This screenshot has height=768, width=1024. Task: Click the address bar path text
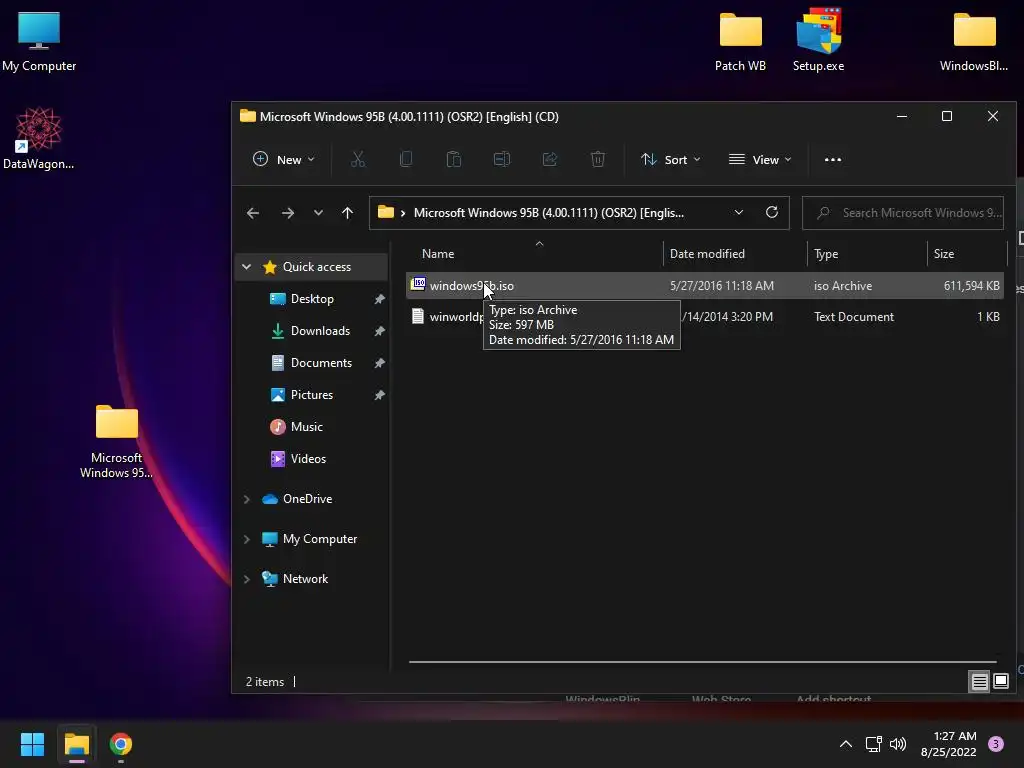[549, 213]
